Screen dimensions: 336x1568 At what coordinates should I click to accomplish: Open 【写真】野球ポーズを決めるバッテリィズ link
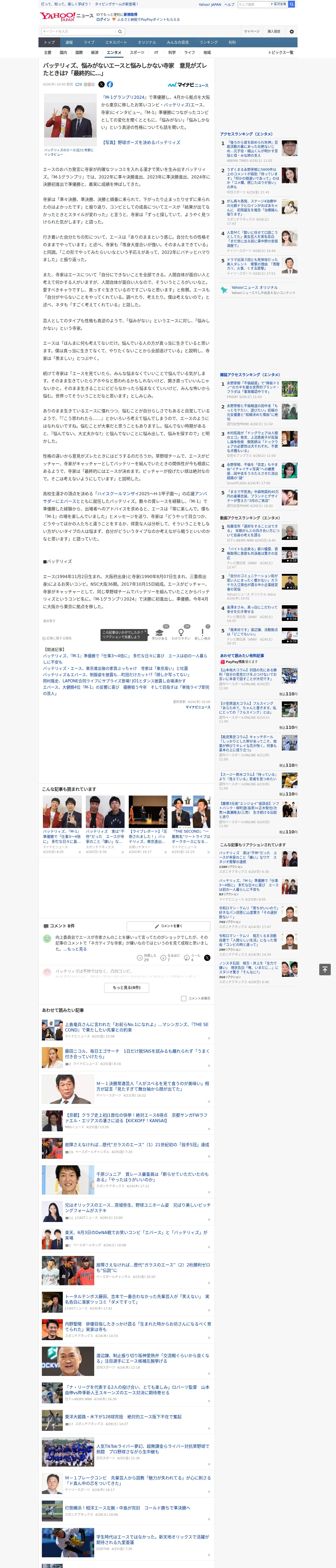[x=140, y=142]
